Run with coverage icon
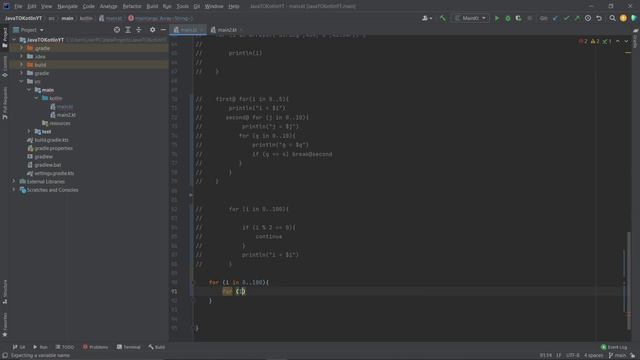Screen dimensions: 640x360 click(x=518, y=18)
